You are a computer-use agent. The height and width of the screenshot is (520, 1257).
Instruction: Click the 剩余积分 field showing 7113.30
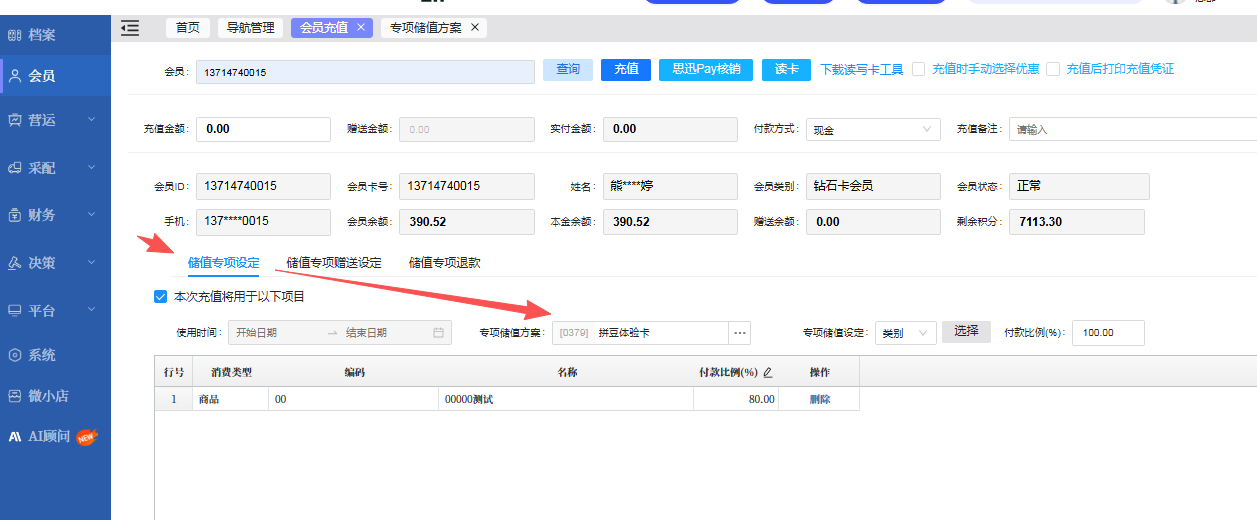(1076, 222)
